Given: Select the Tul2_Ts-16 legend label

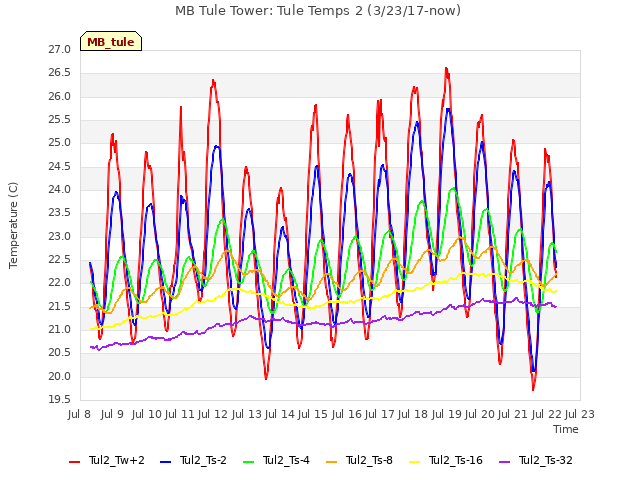Looking at the screenshot, I should pos(456,460).
